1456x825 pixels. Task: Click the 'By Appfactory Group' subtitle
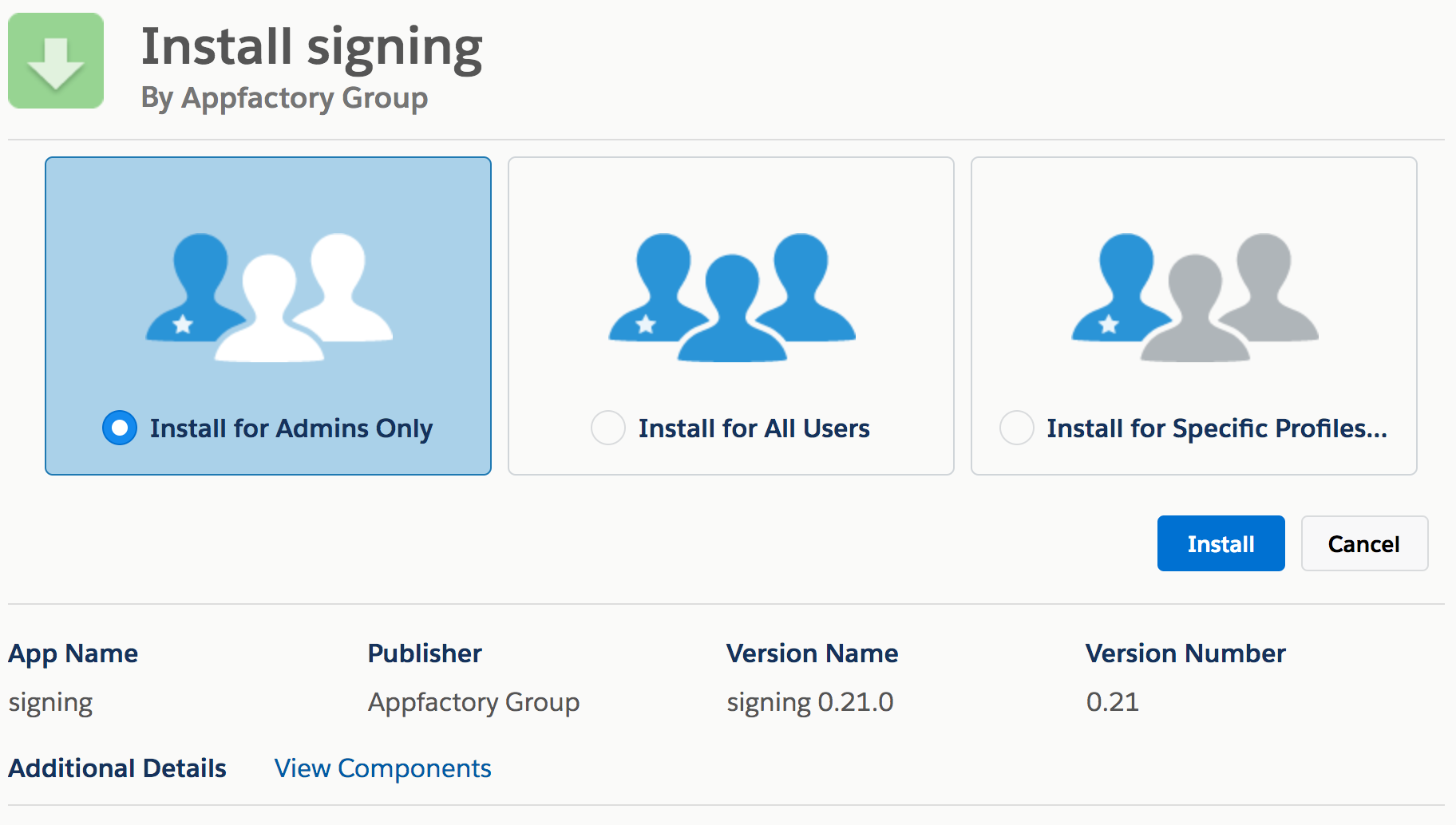coord(284,98)
